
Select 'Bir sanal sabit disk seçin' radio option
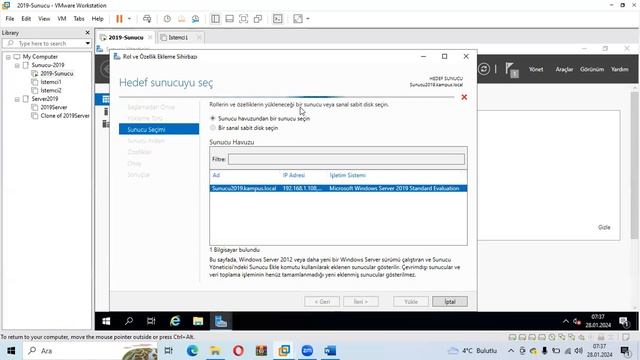tap(213, 128)
